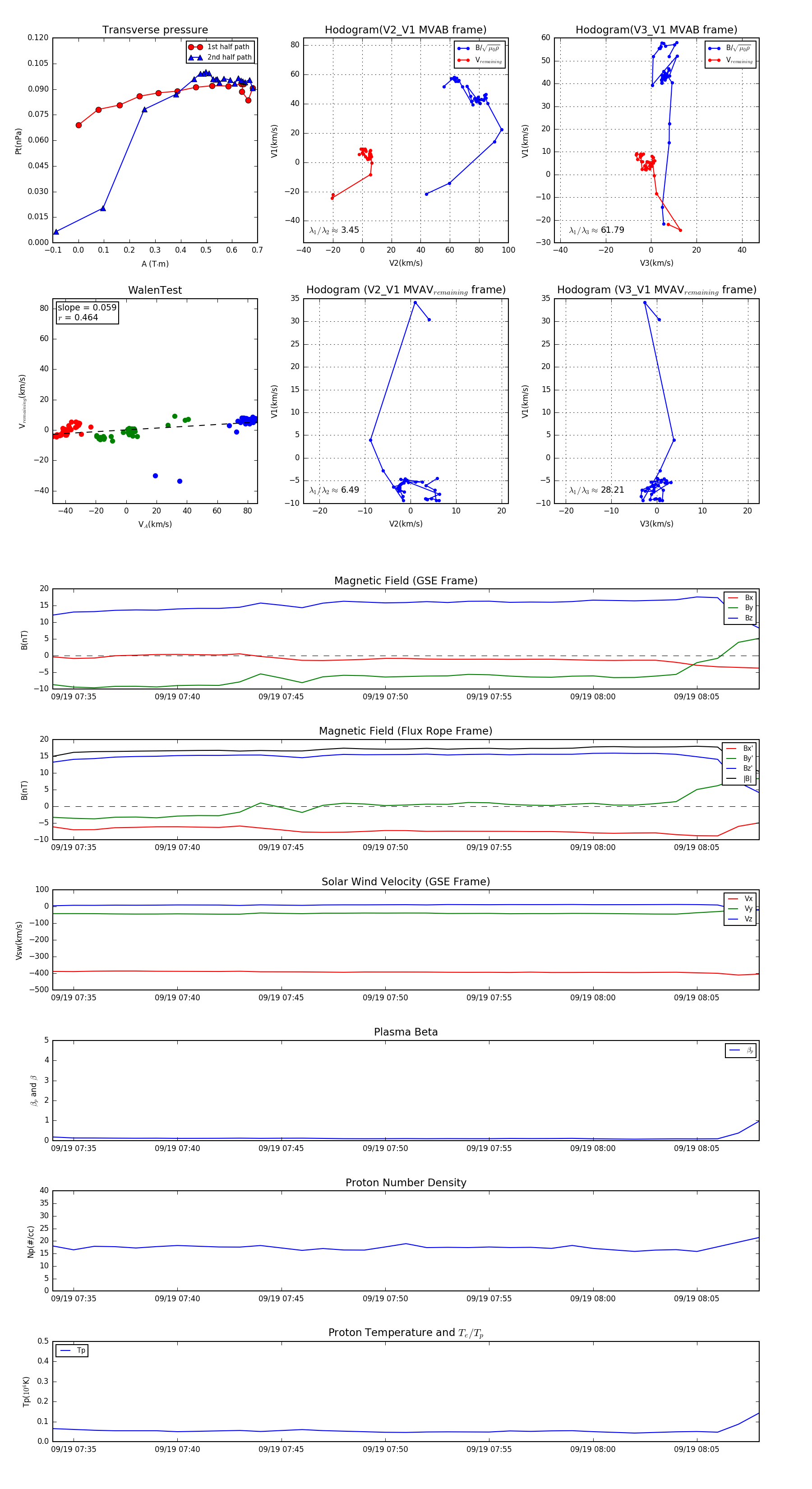Click the "Bx'" legend entry in Flux Rope plot
This screenshot has height=1489, width=812.
740,749
